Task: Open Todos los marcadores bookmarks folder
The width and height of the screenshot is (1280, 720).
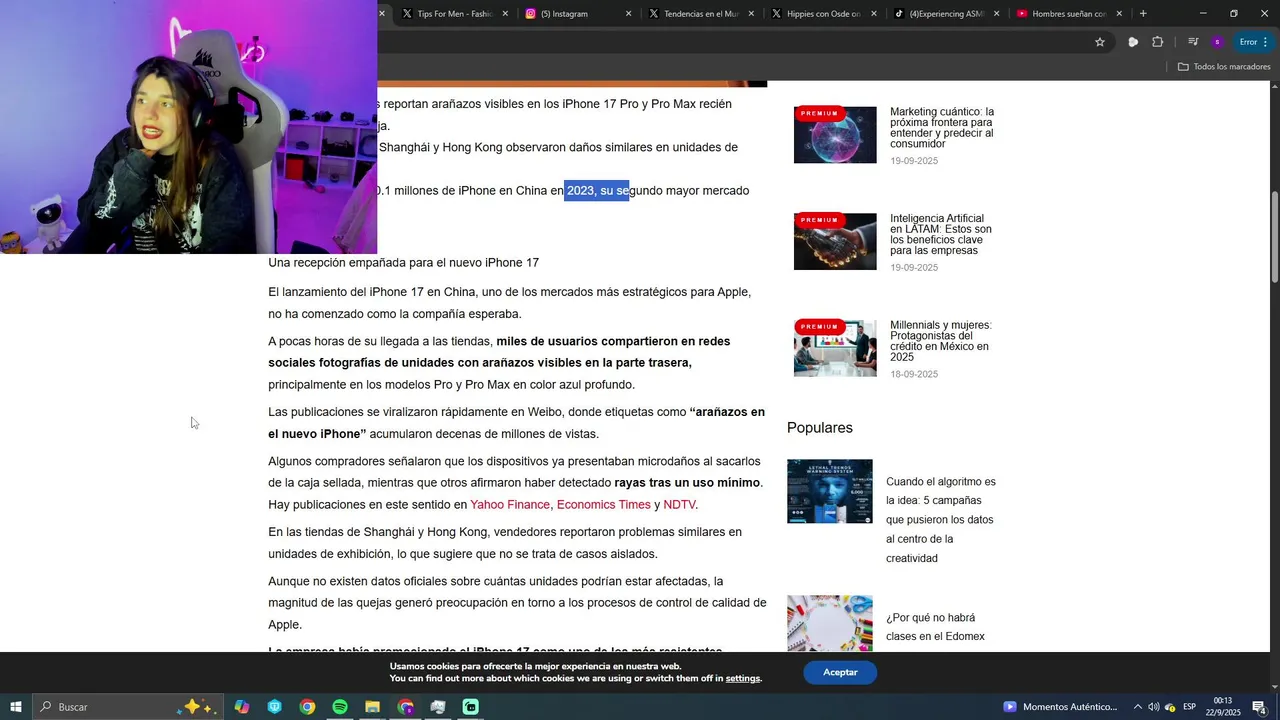Action: tap(1224, 67)
